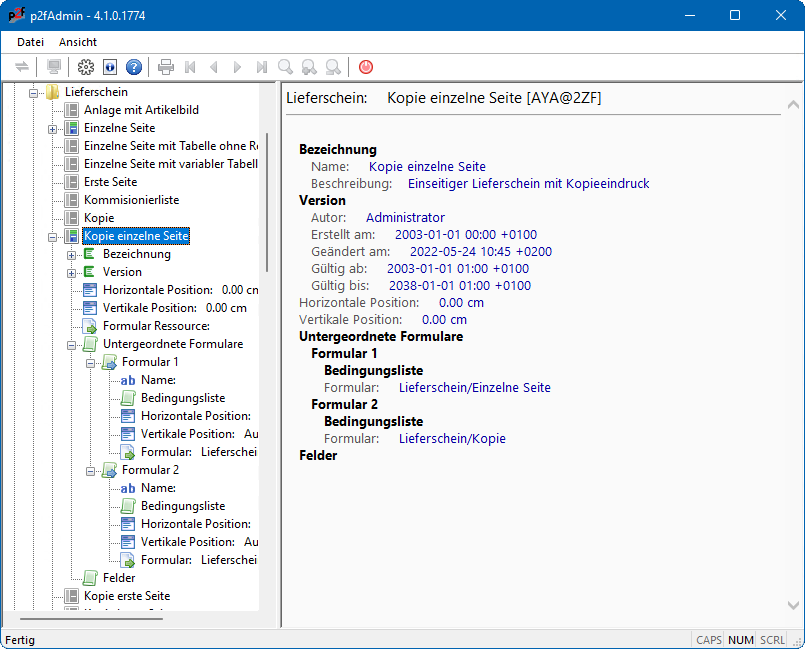Open the Ansicht menu
Screen dimensions: 805x649
(78, 42)
